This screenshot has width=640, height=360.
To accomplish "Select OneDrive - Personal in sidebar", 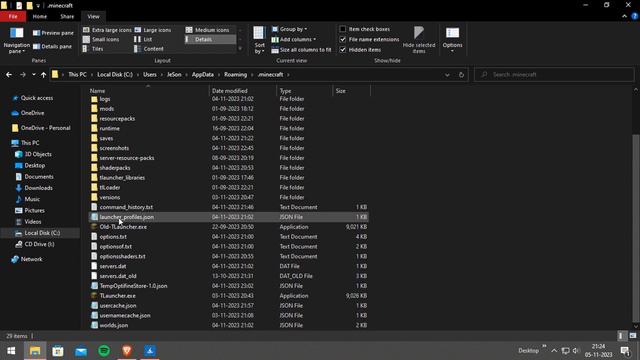I will [45, 128].
